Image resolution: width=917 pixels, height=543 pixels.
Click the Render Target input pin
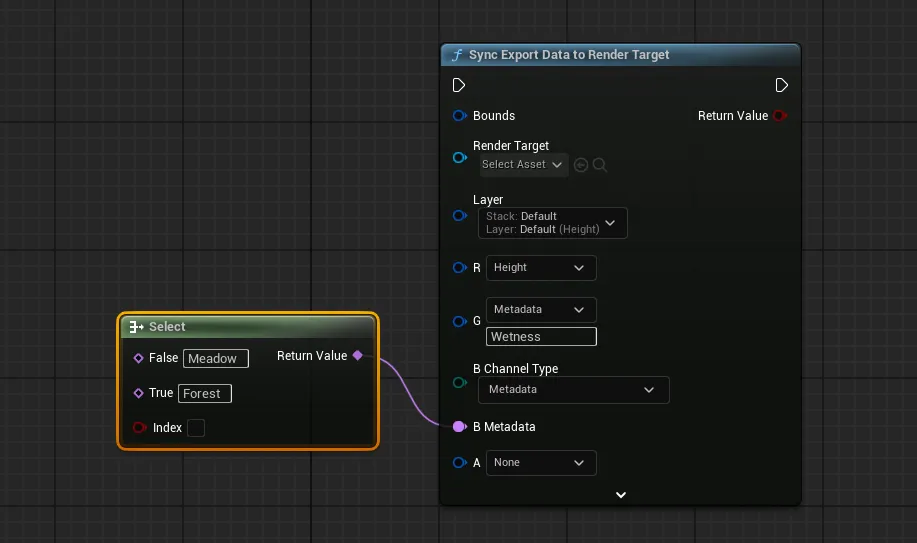point(459,157)
